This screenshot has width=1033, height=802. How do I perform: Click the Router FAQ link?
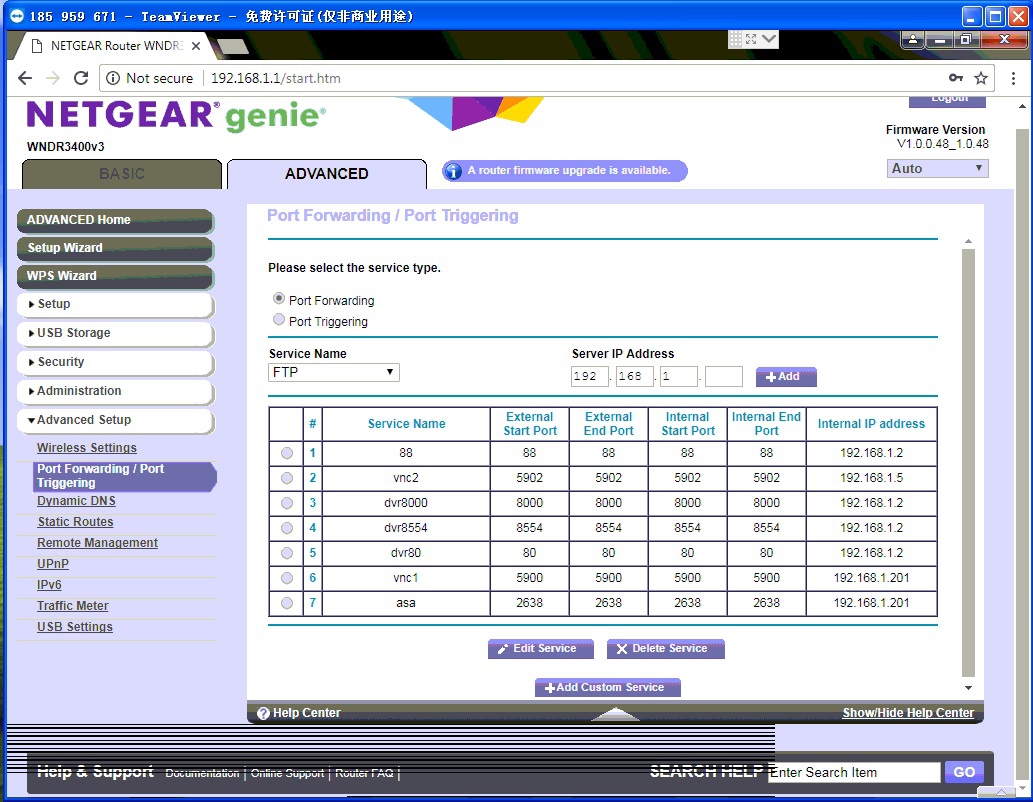[364, 773]
